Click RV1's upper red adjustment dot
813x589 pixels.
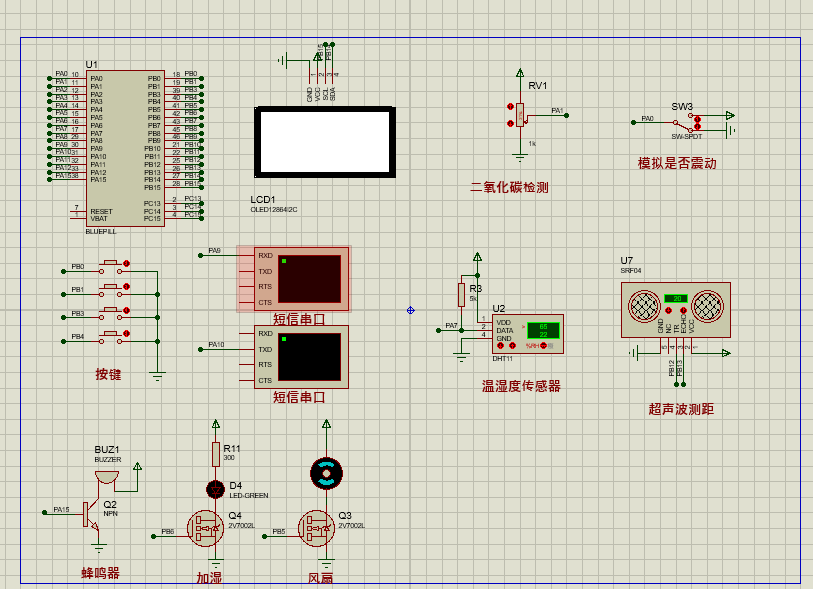[x=510, y=107]
